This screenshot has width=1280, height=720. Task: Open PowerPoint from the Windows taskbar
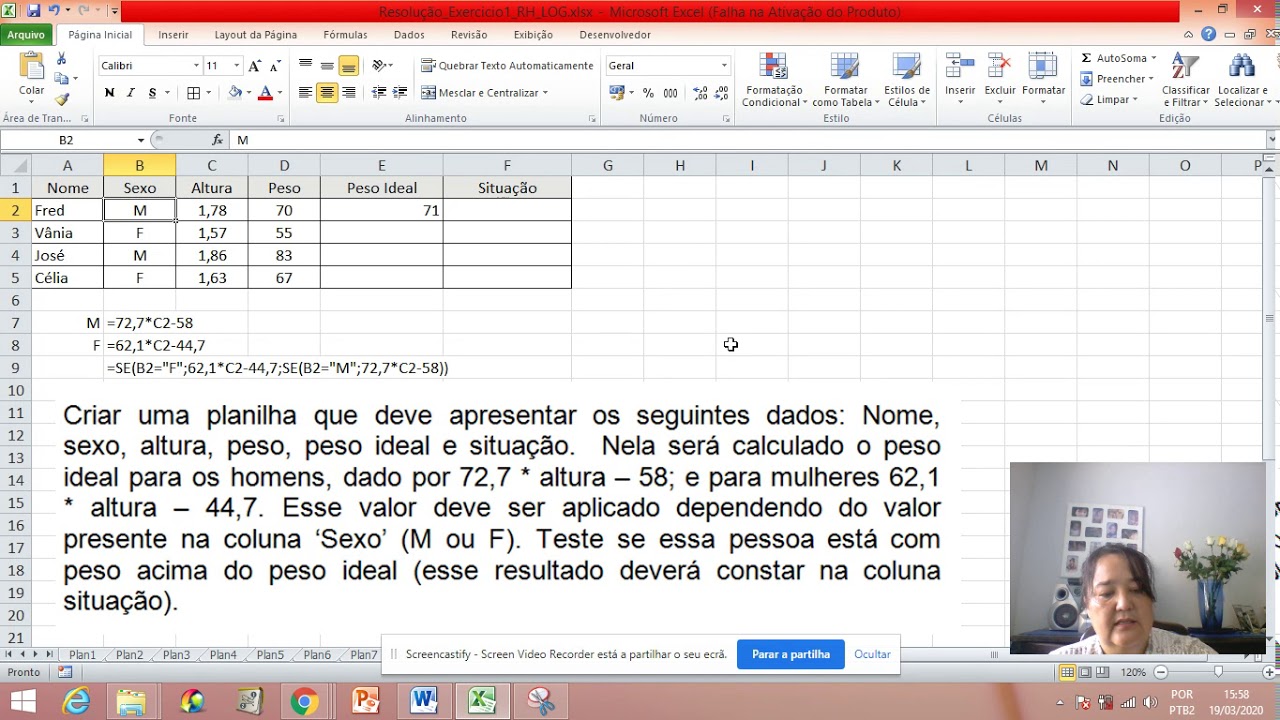[365, 701]
